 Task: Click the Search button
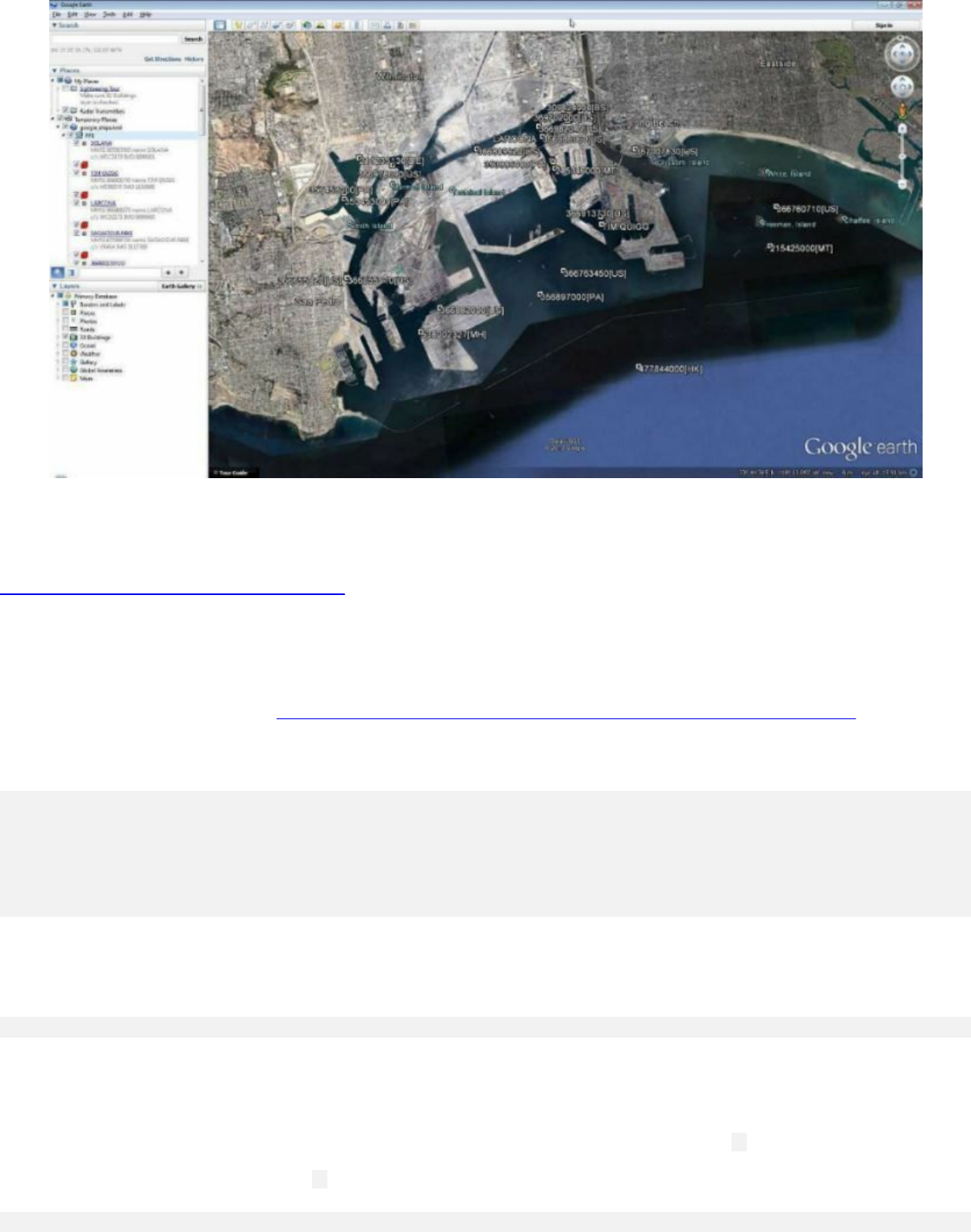tap(193, 39)
